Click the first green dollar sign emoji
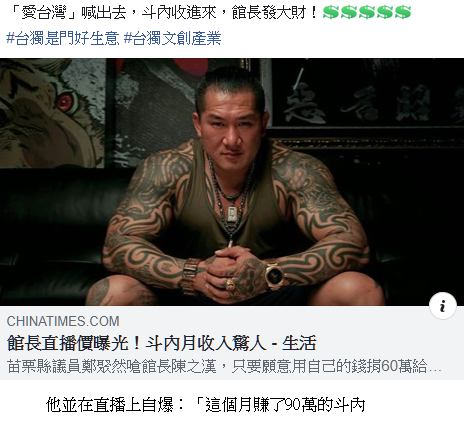 point(332,12)
